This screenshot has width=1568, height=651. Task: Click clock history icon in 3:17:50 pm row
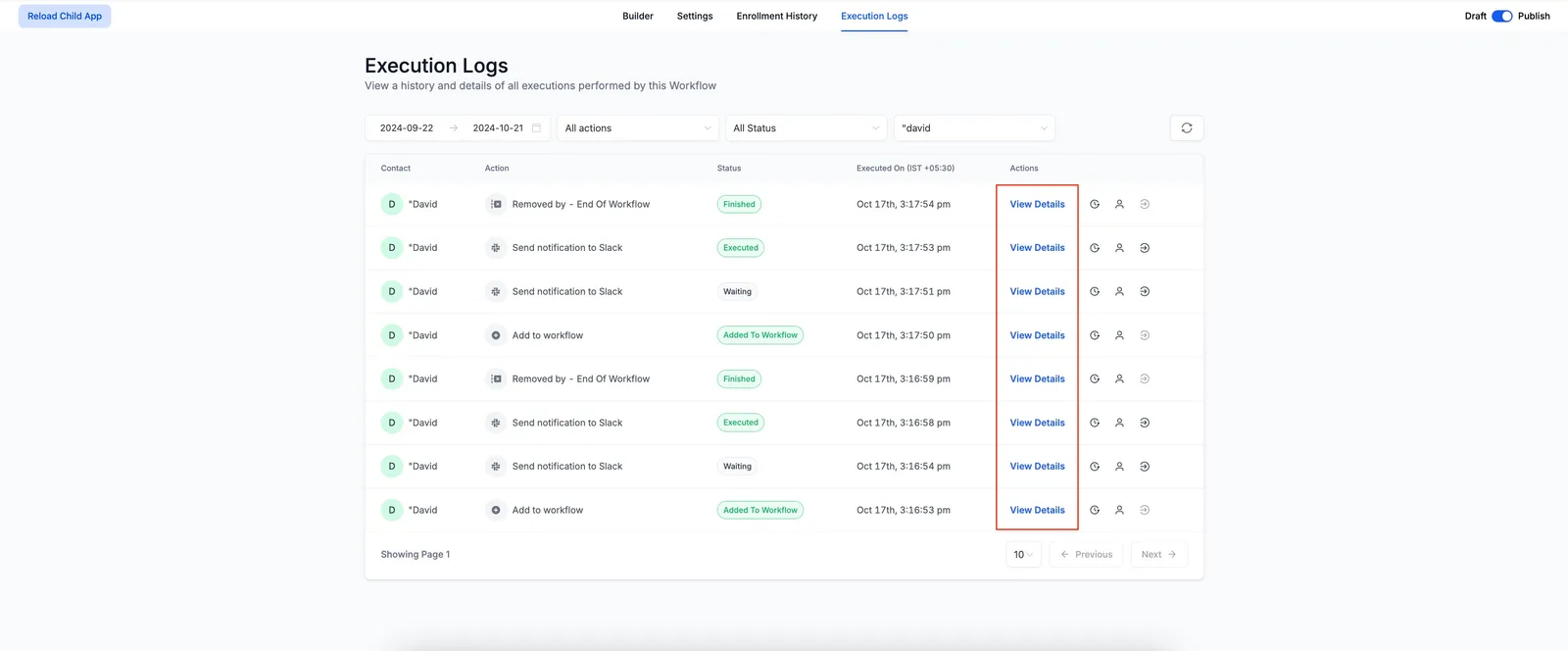(x=1095, y=335)
